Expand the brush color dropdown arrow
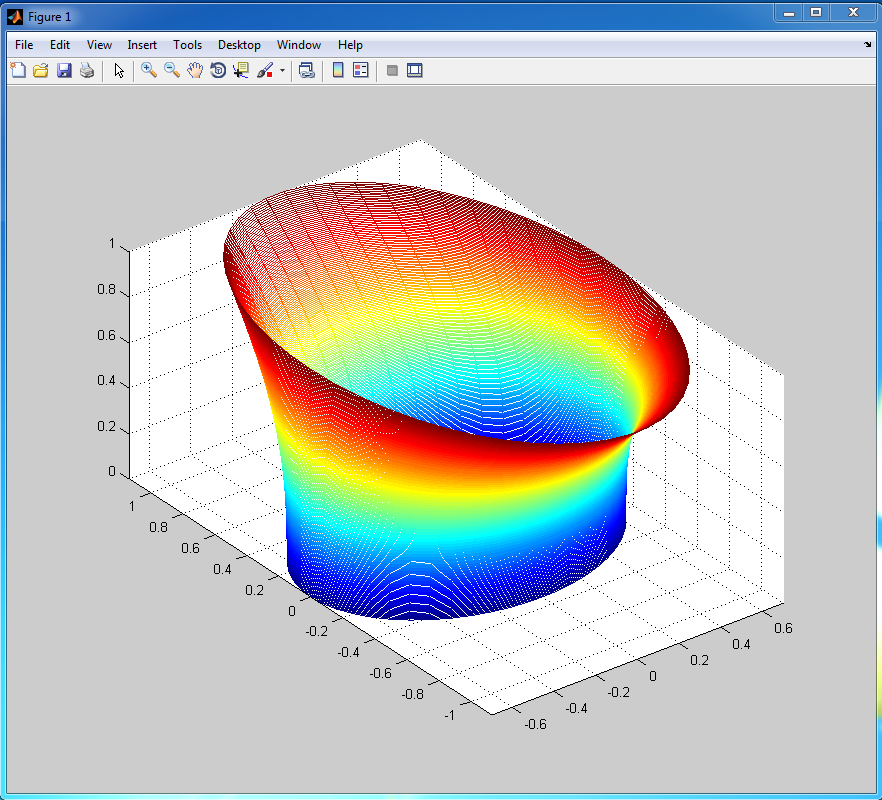The image size is (882, 800). (x=282, y=71)
